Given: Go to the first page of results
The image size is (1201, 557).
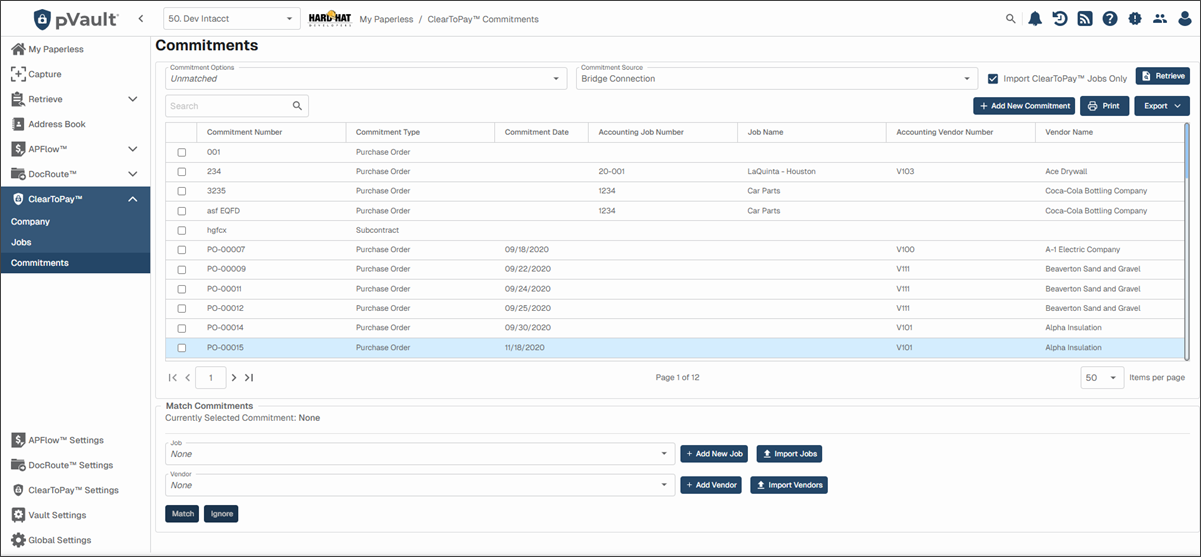Looking at the screenshot, I should [173, 378].
